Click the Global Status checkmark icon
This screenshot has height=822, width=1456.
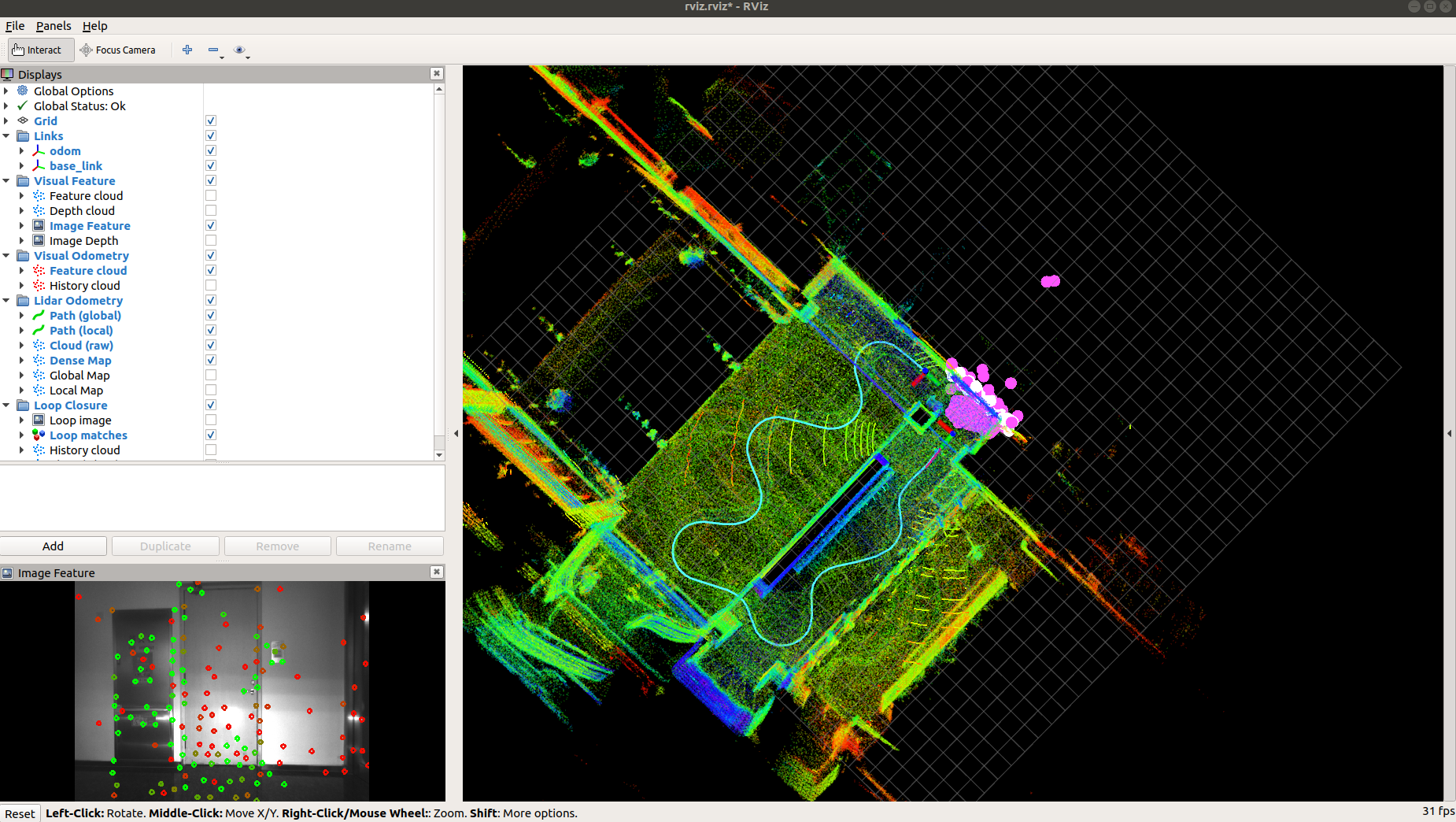click(x=23, y=106)
